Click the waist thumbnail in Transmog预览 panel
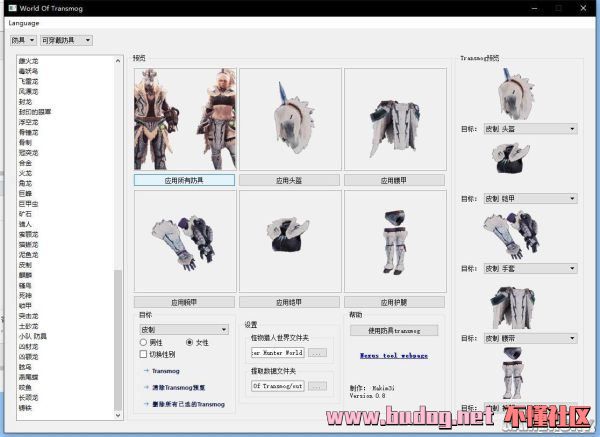The width and height of the screenshot is (600, 437). point(514,307)
